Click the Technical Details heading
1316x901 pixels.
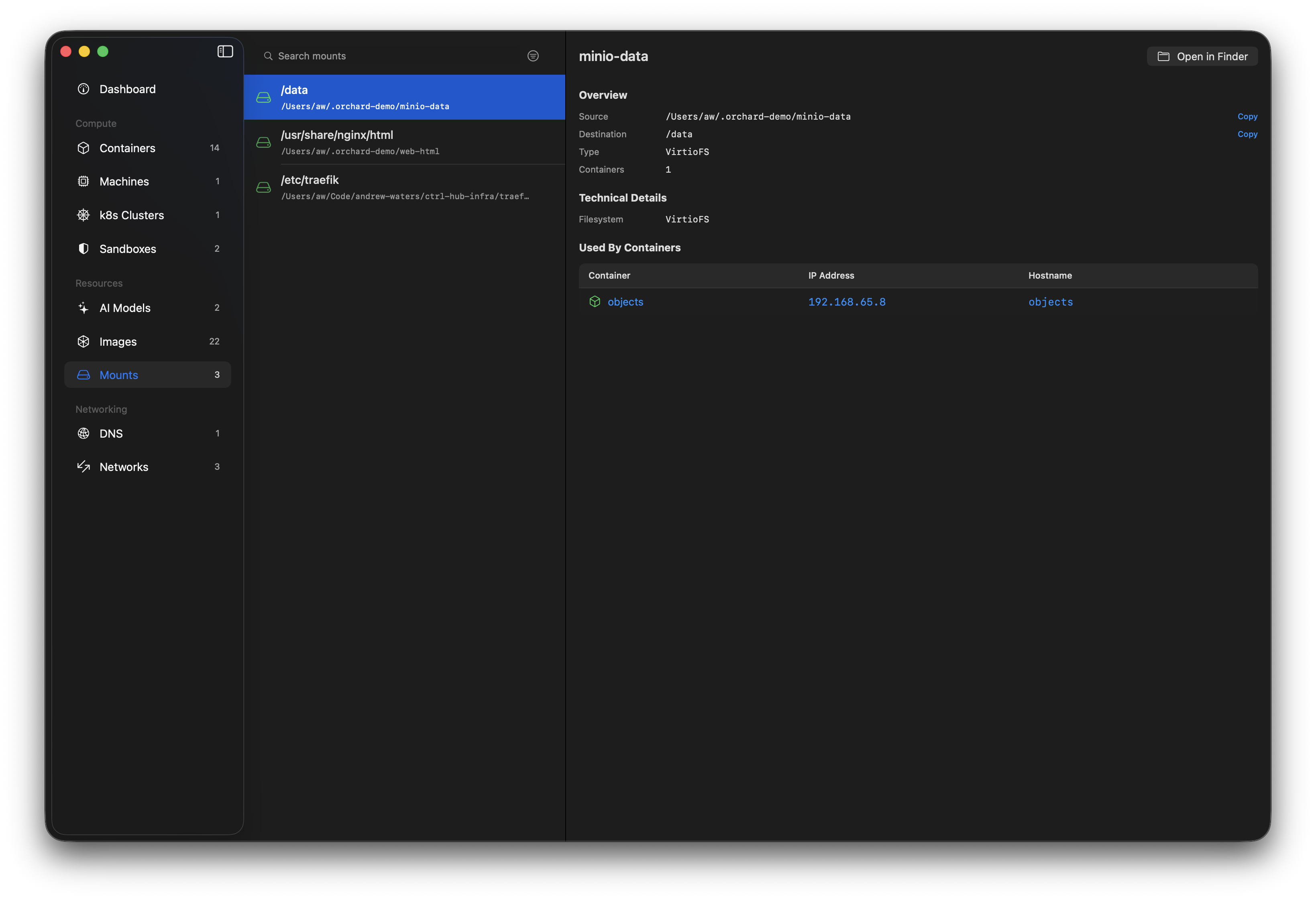622,198
